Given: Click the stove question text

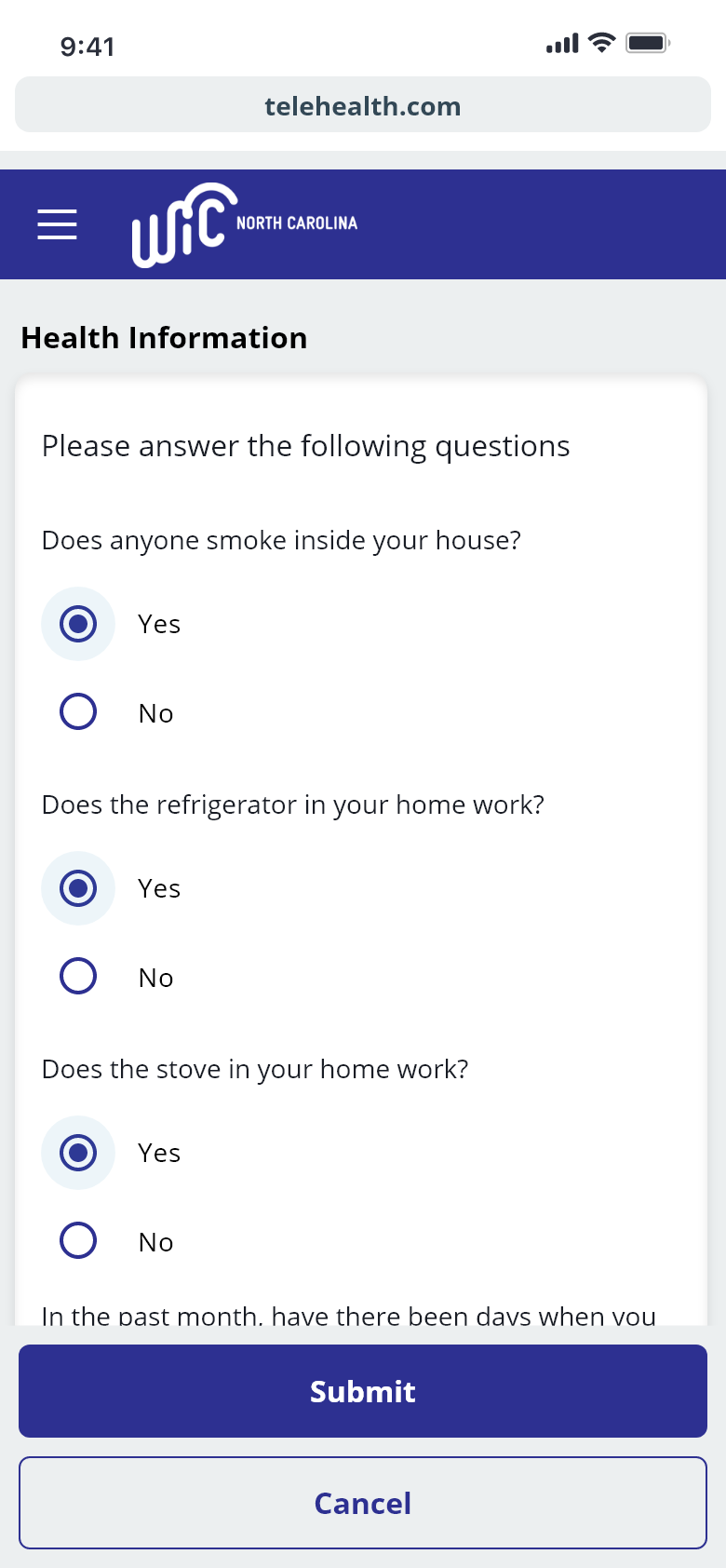Looking at the screenshot, I should (x=255, y=1070).
